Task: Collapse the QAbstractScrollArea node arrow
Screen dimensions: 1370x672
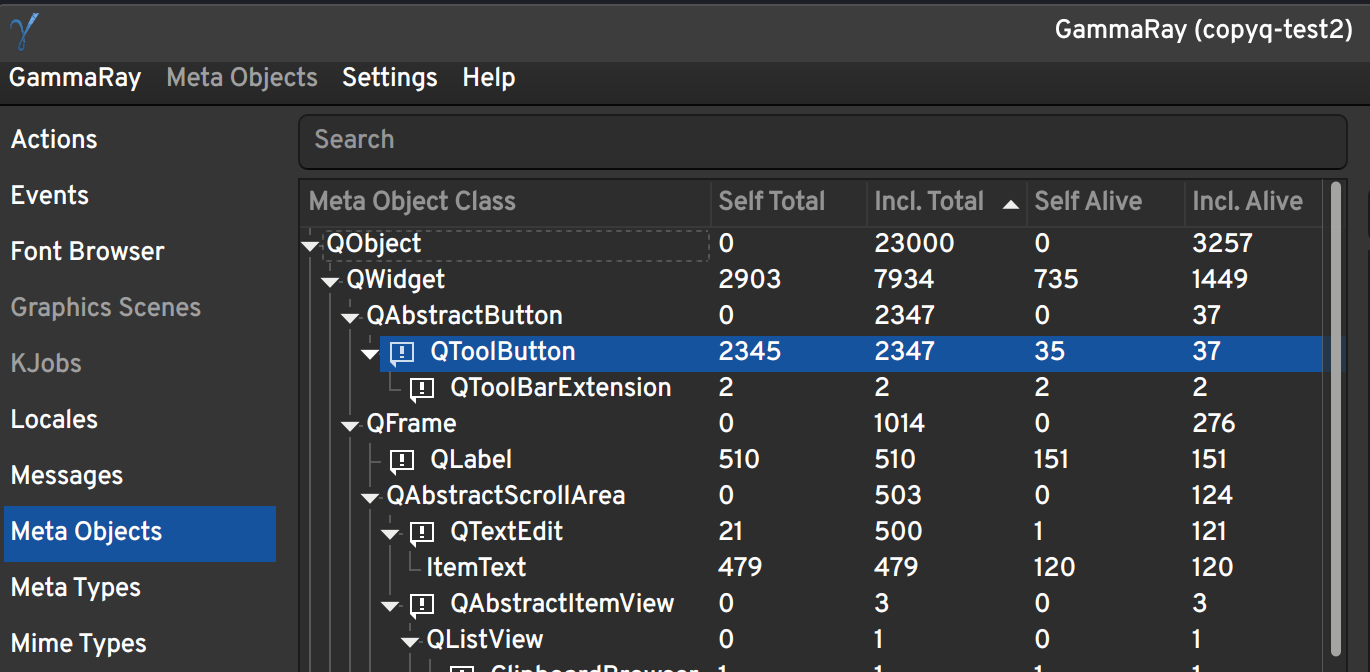Action: click(370, 497)
